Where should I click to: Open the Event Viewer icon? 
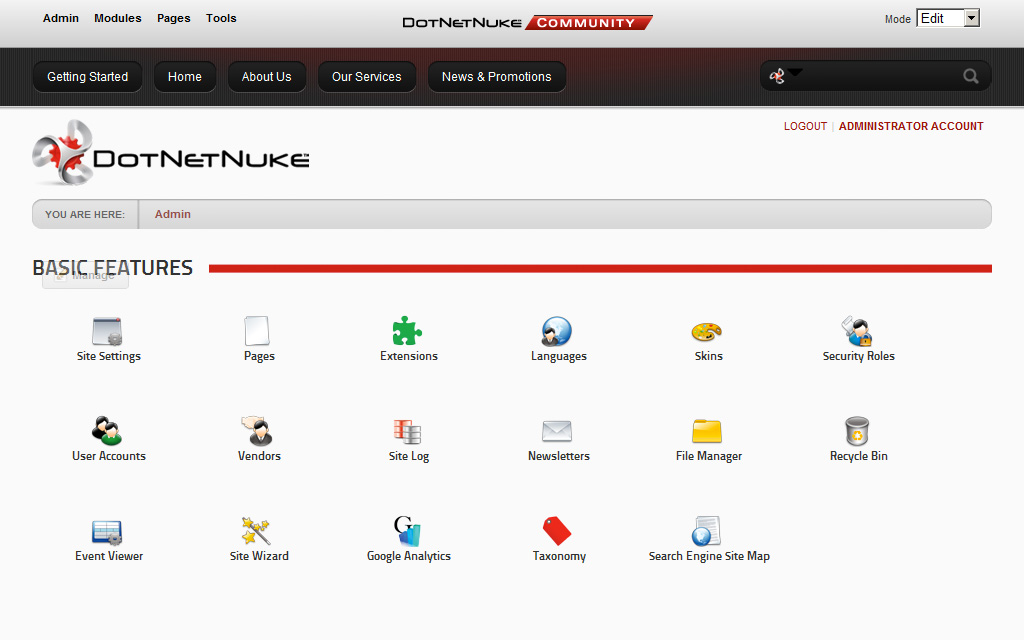pos(107,532)
